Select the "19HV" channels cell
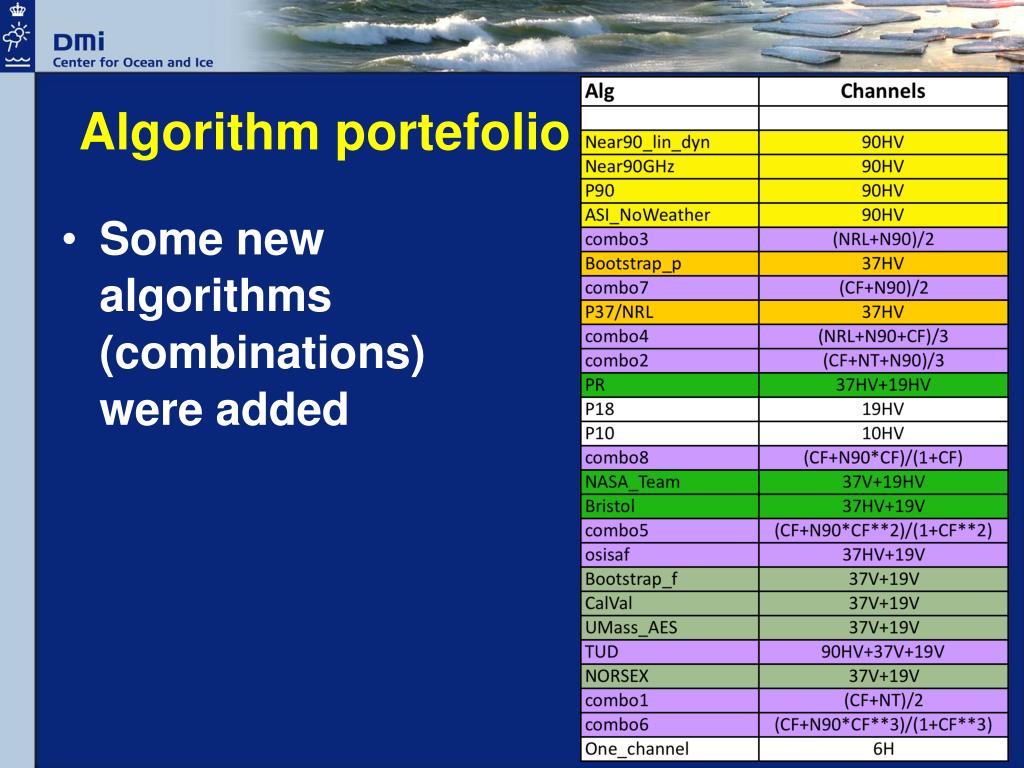This screenshot has width=1024, height=768. 883,409
